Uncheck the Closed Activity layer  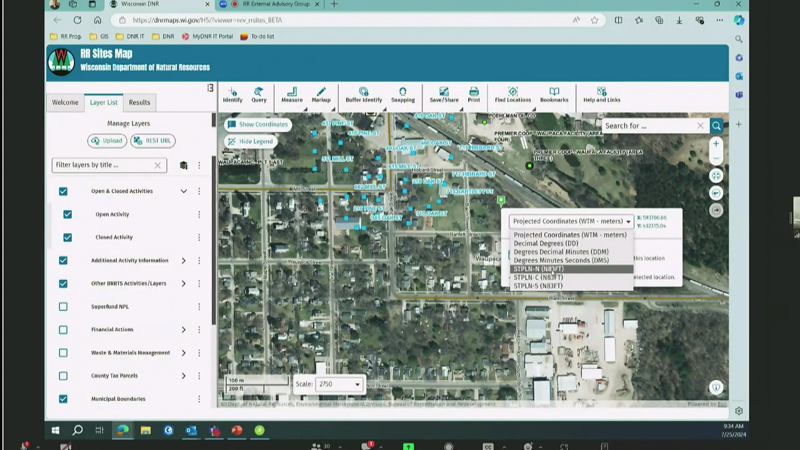point(67,237)
